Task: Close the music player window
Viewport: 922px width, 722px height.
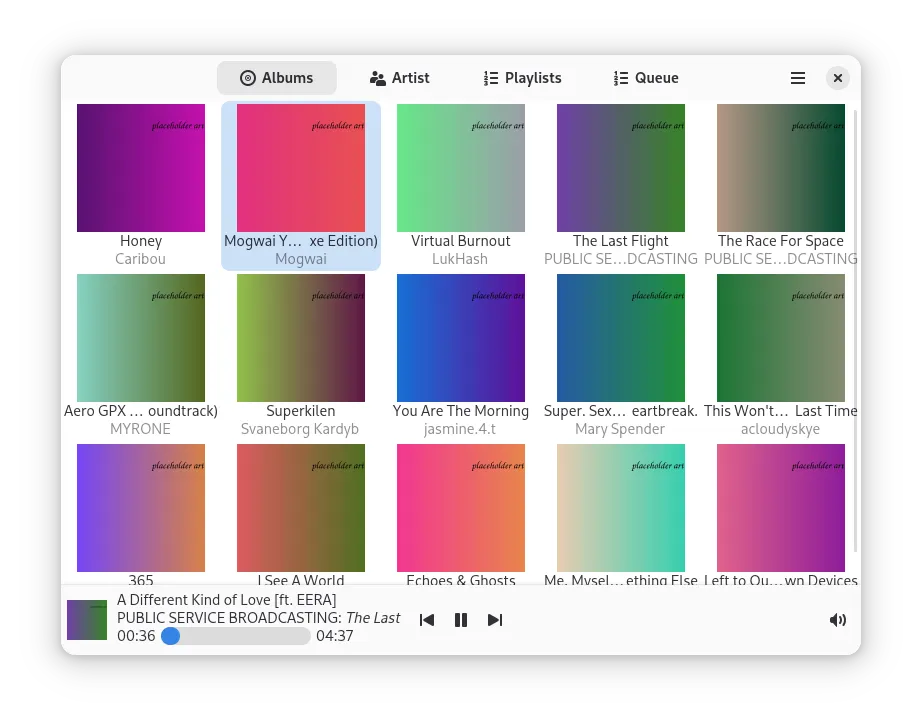Action: click(837, 78)
